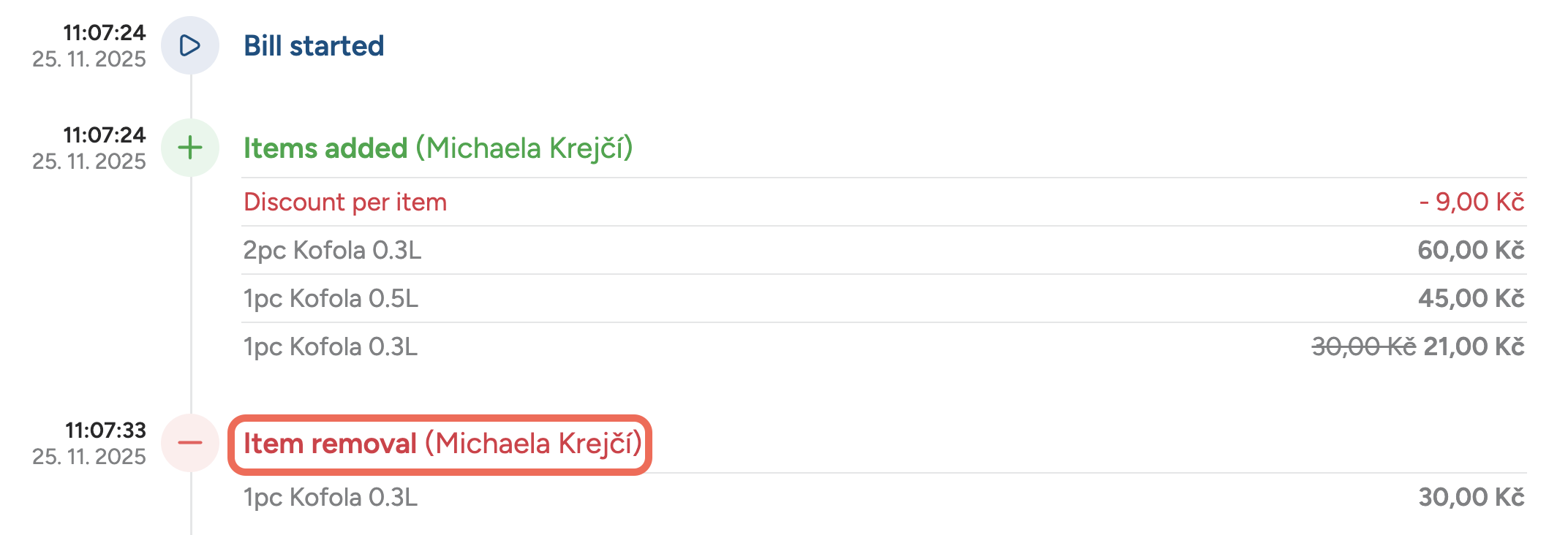Click the Items added event marker circle
Image resolution: width=1568 pixels, height=535 pixels.
191,146
